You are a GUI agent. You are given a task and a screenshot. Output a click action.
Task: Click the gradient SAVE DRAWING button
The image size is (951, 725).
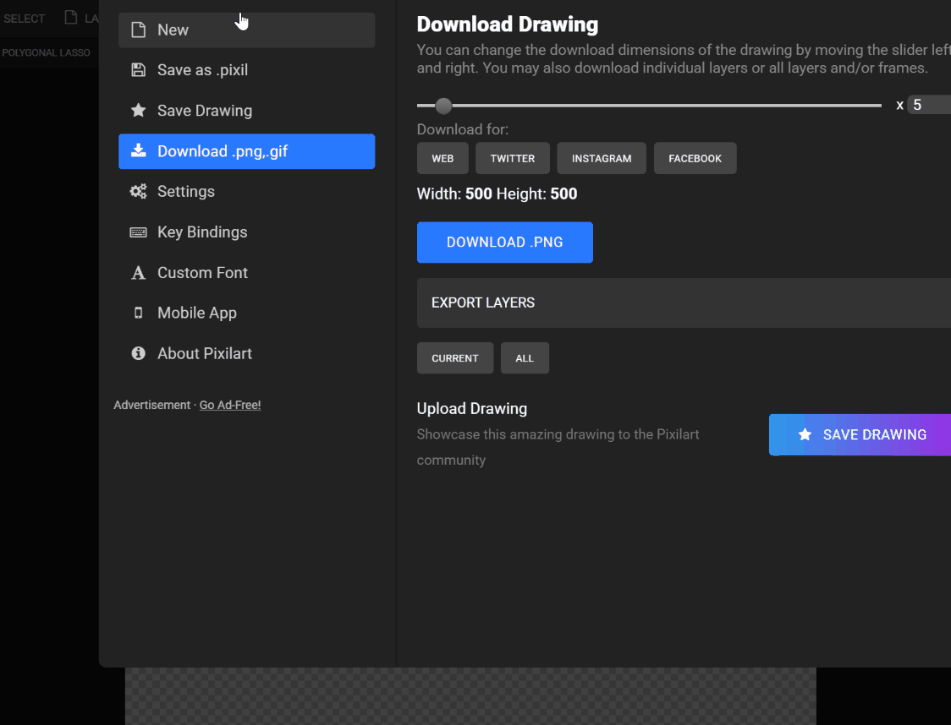tap(859, 434)
